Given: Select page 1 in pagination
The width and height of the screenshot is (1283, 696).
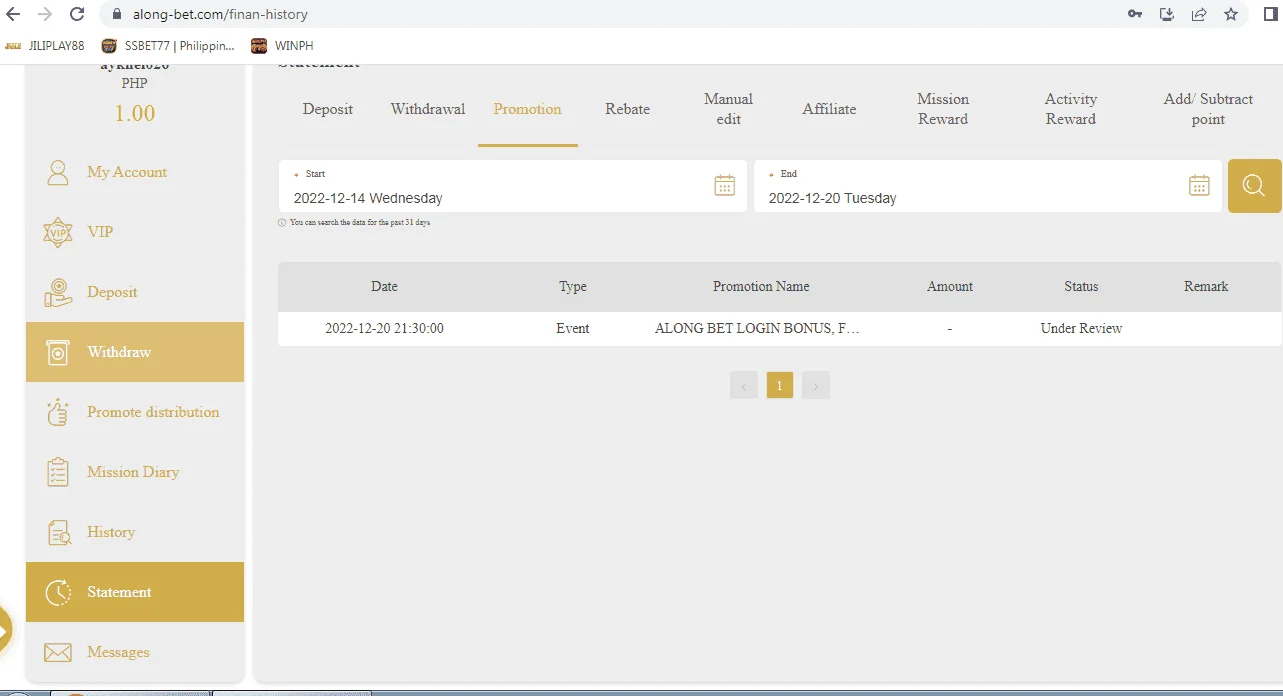Looking at the screenshot, I should 780,386.
